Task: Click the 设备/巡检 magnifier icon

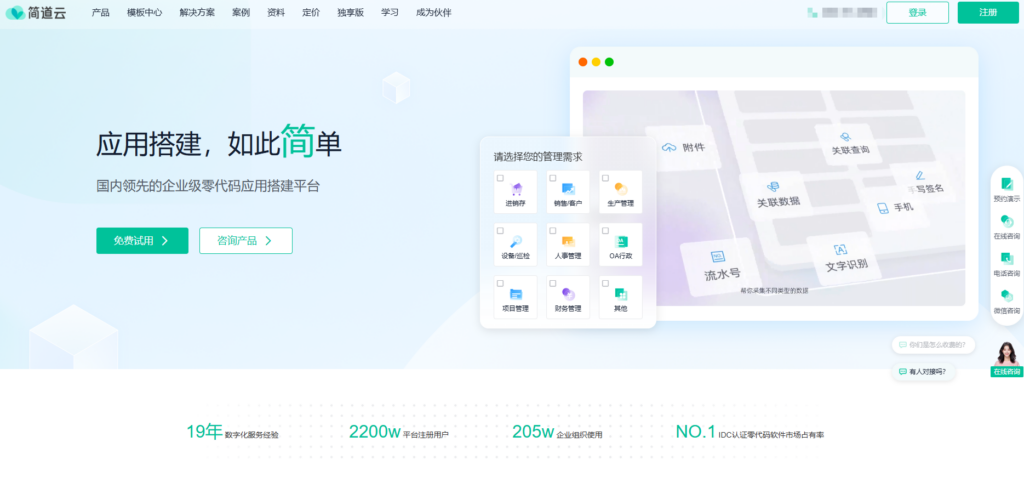Action: (516, 241)
